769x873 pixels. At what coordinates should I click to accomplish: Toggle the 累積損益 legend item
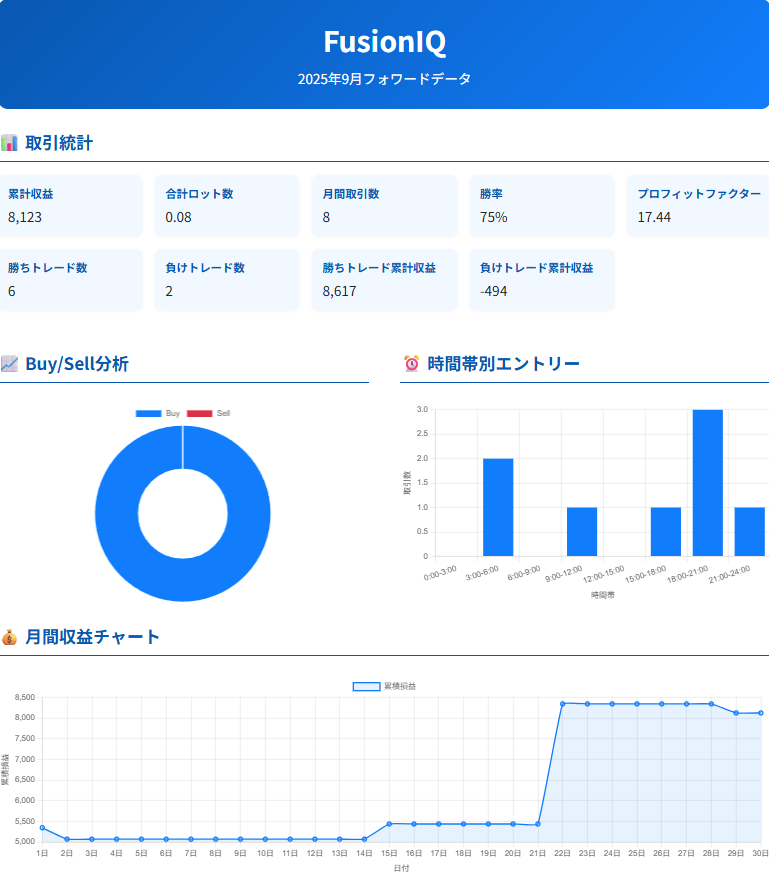coord(384,686)
